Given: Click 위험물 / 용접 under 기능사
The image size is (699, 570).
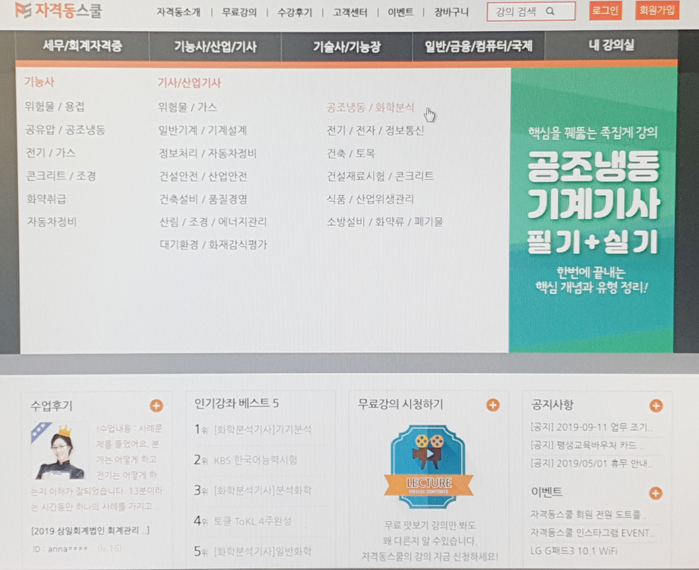Looking at the screenshot, I should [55, 107].
